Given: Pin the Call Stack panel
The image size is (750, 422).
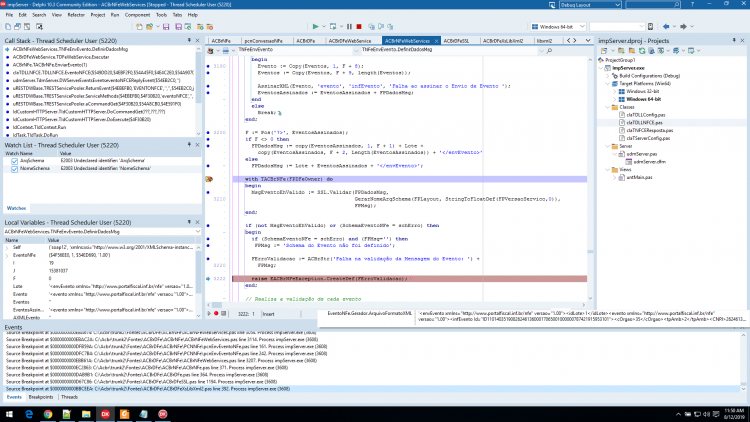Looking at the screenshot, I should point(189,41).
